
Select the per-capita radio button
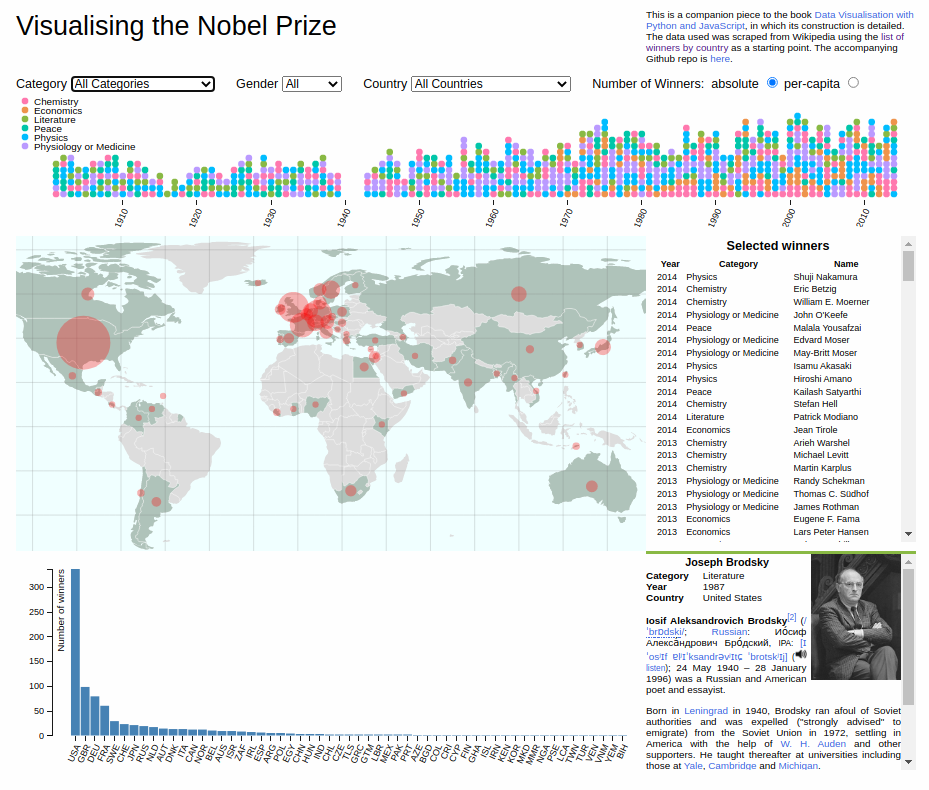coord(853,83)
